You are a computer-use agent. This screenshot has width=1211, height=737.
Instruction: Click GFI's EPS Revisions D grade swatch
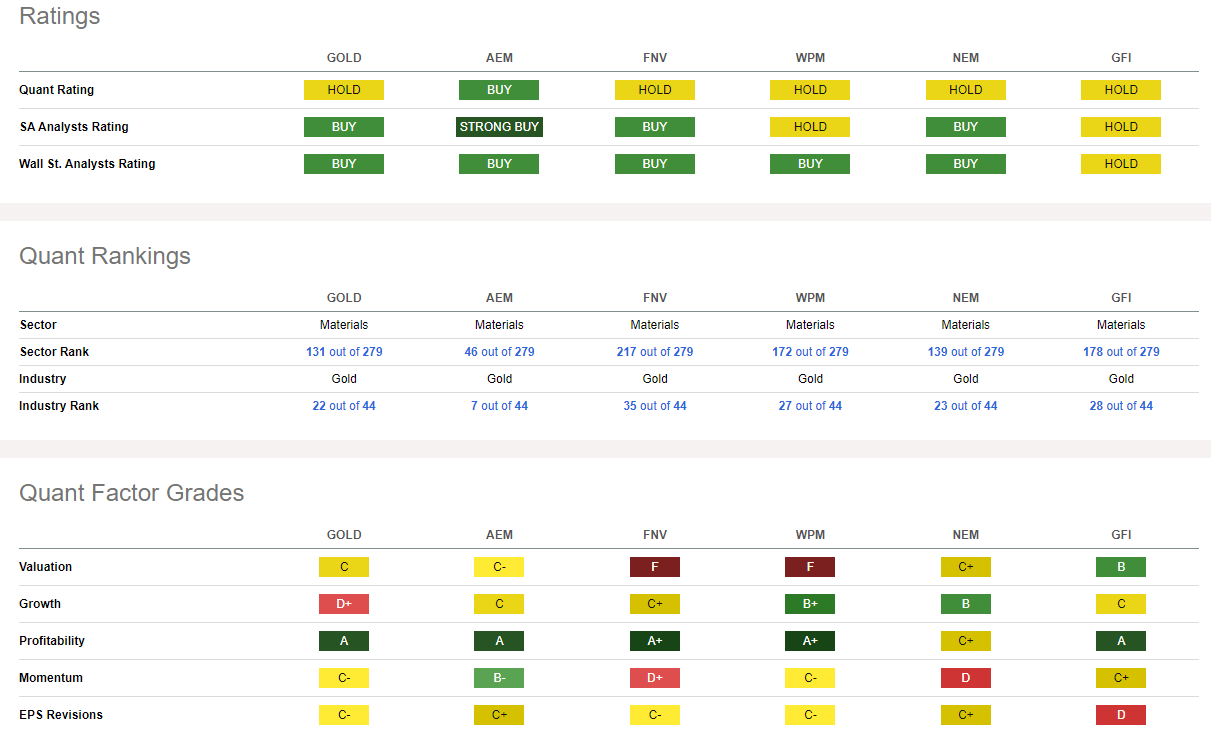[x=1120, y=715]
